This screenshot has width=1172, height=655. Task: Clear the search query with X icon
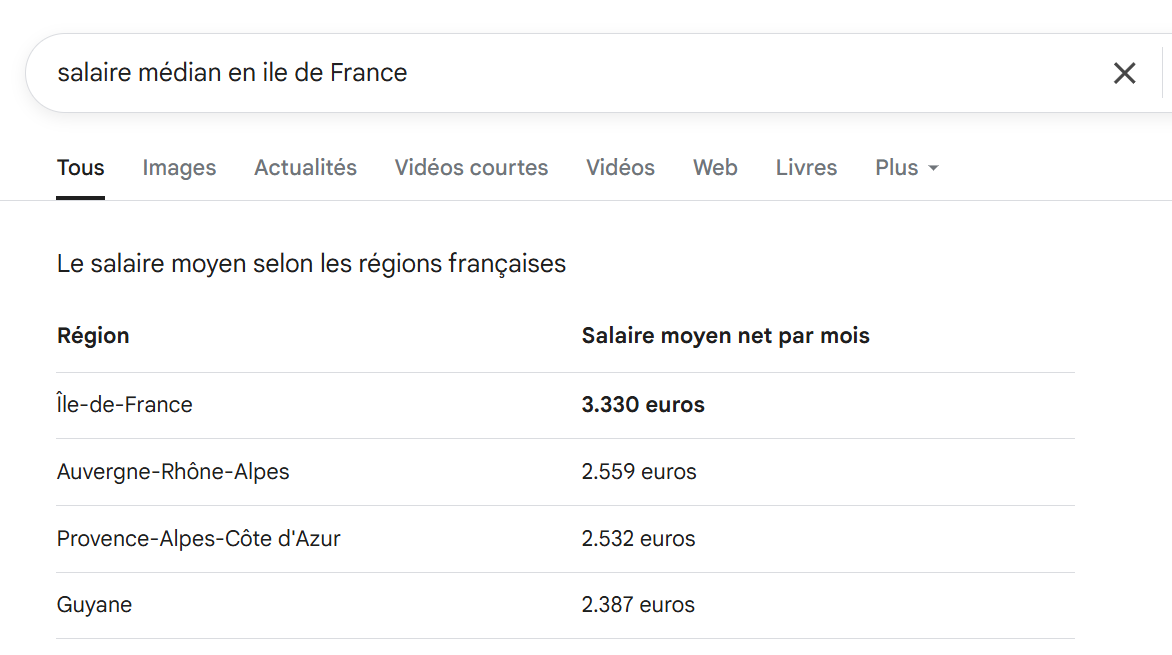click(x=1124, y=73)
